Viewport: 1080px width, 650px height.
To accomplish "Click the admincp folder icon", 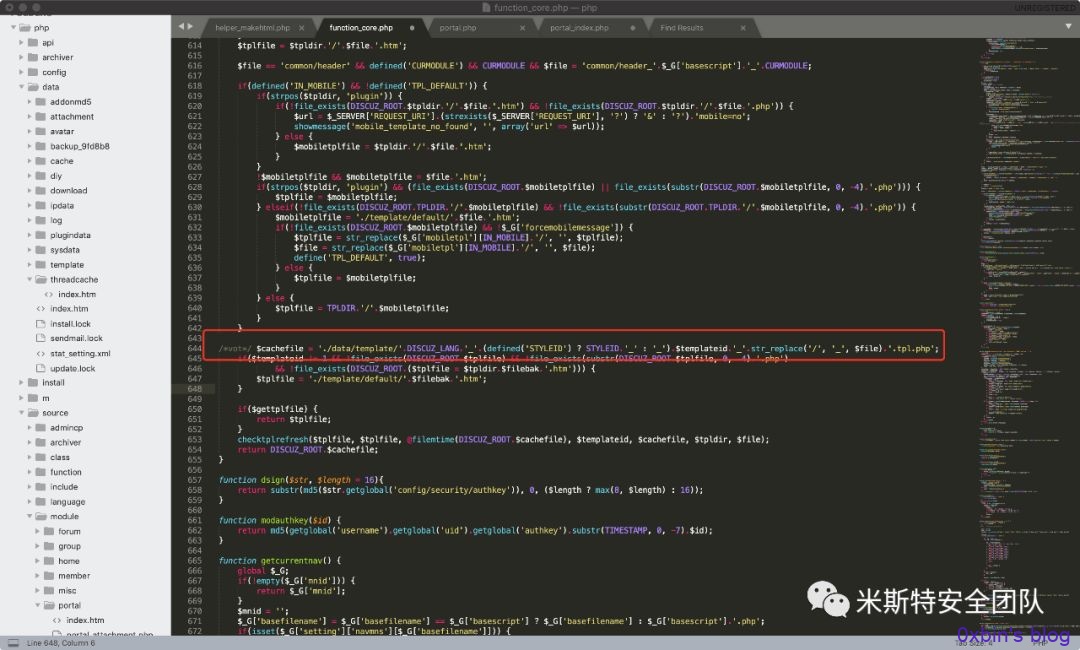I will pyautogui.click(x=41, y=428).
